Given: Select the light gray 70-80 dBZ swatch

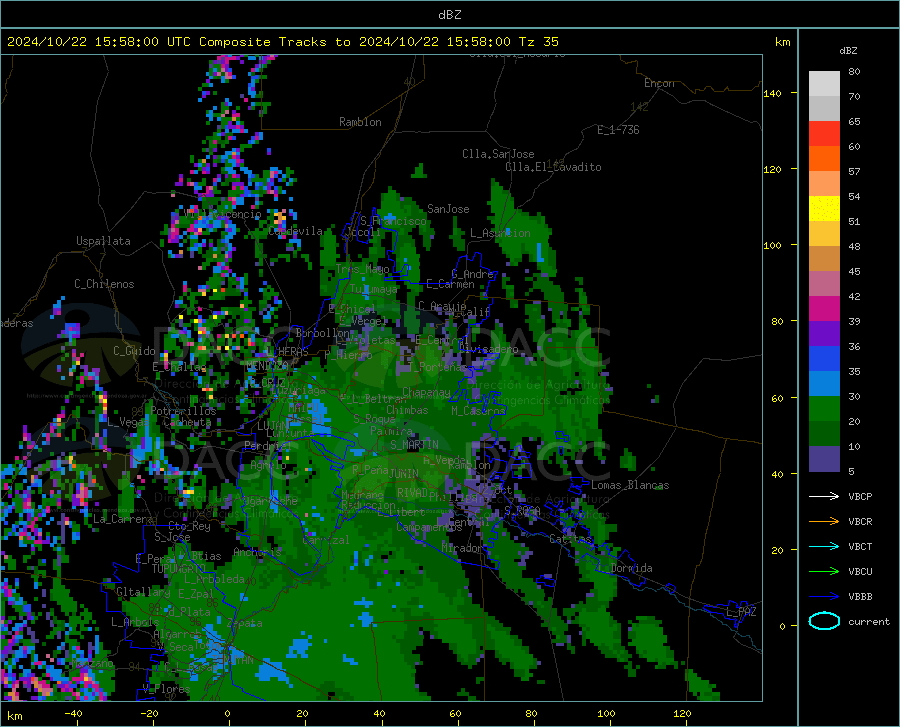Looking at the screenshot, I should coord(824,84).
